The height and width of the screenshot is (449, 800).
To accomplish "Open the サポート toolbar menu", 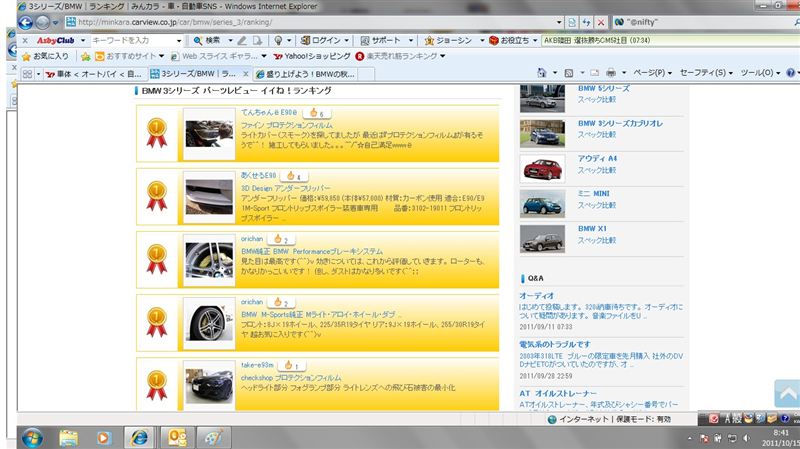I will click(x=386, y=40).
